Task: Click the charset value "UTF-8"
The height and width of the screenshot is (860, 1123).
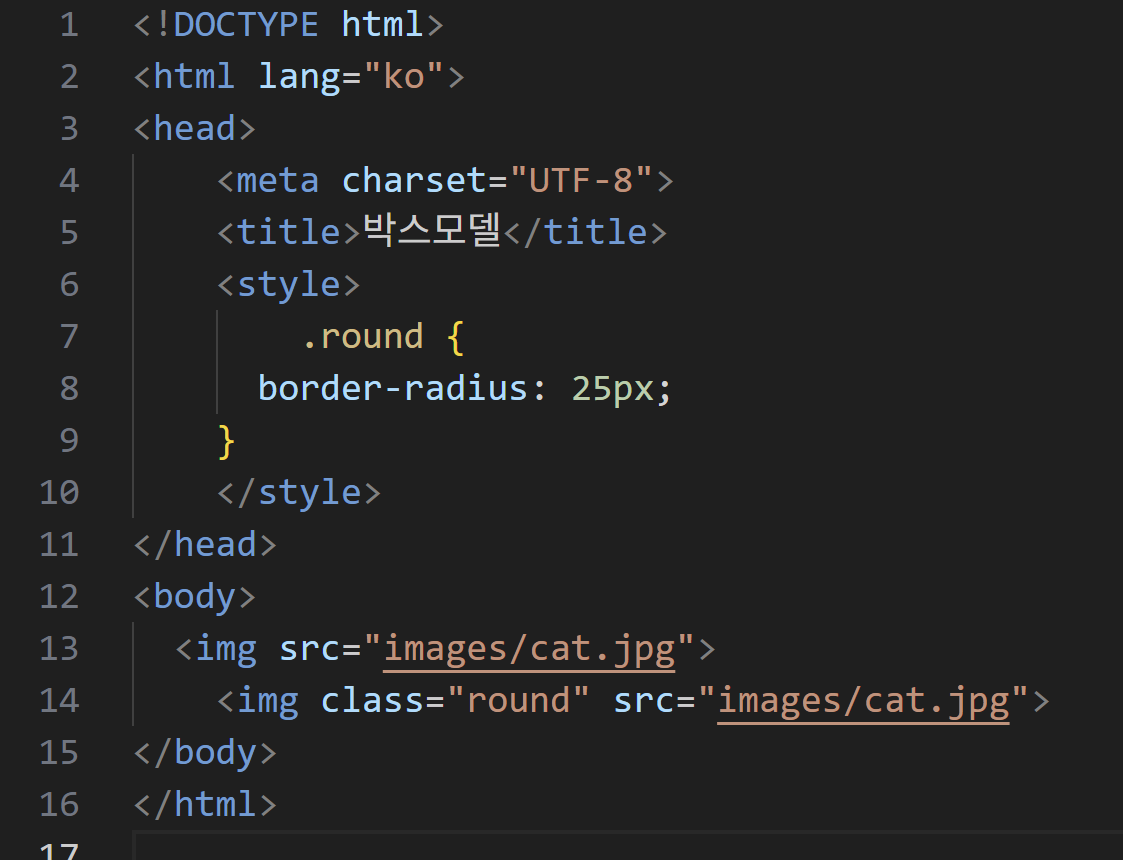Action: pyautogui.click(x=582, y=180)
